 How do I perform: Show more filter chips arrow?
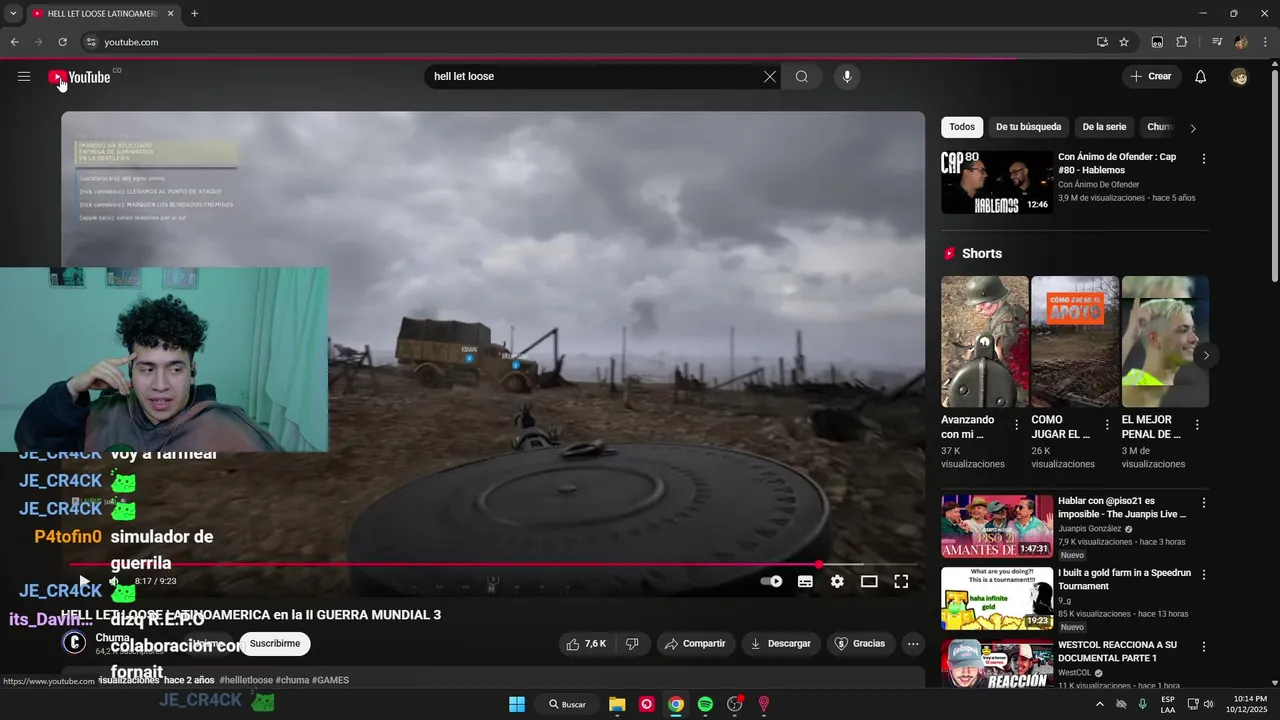point(1192,128)
